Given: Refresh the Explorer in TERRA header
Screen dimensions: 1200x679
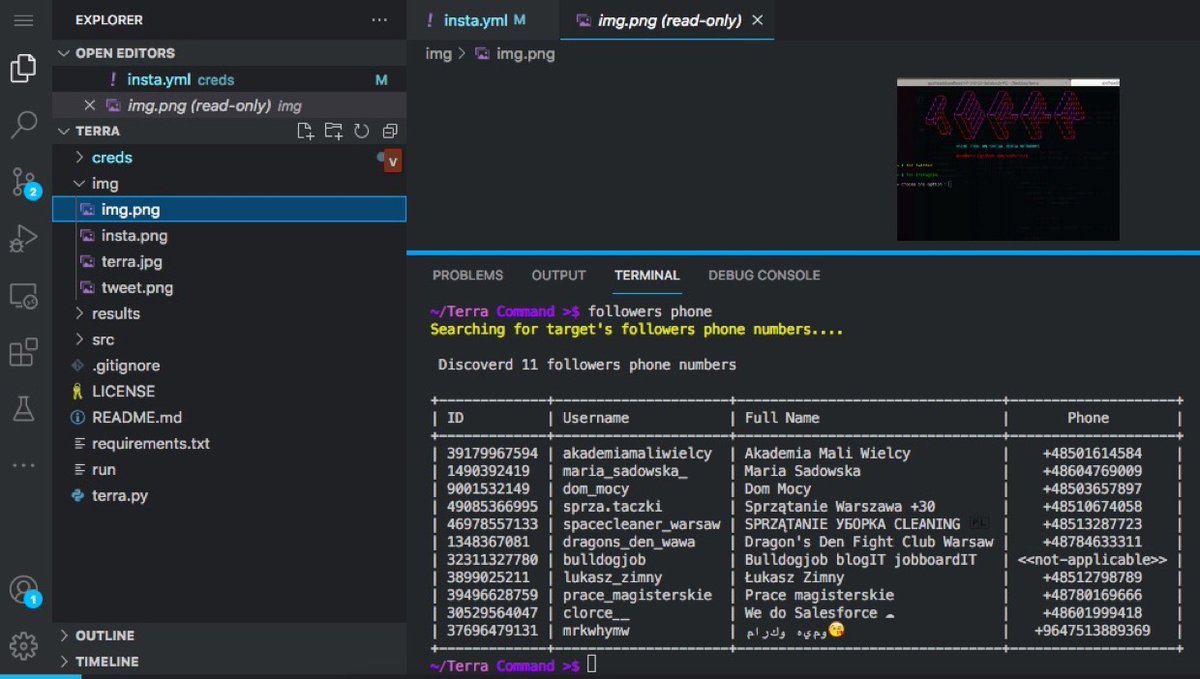Looking at the screenshot, I should pyautogui.click(x=362, y=131).
